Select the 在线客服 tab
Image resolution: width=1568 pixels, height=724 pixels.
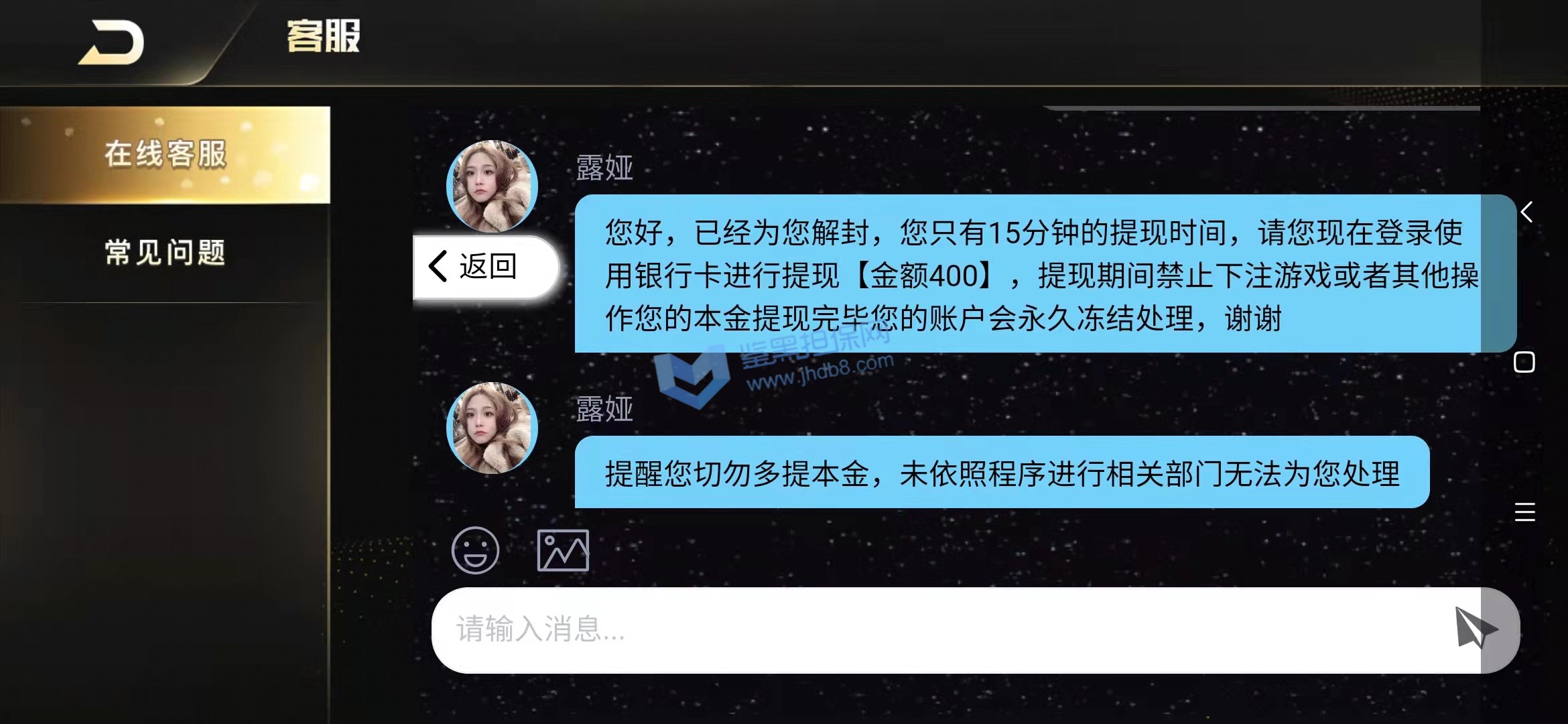point(165,155)
